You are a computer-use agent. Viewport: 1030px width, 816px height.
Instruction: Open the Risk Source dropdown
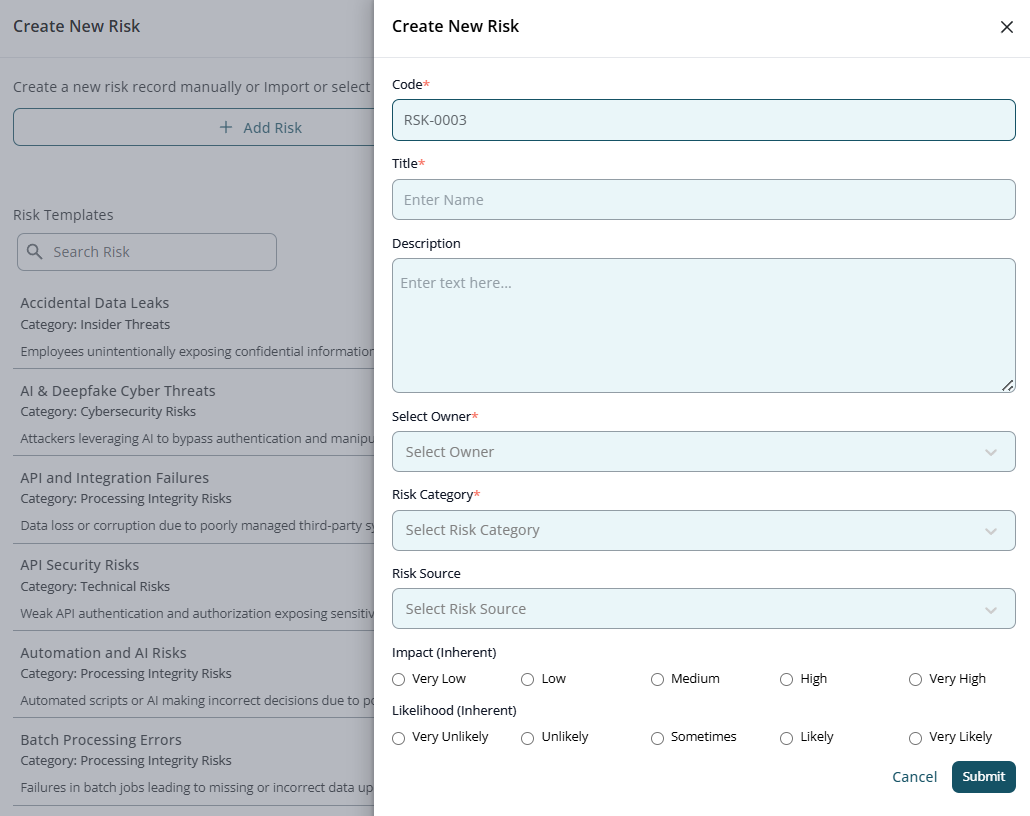(x=703, y=608)
